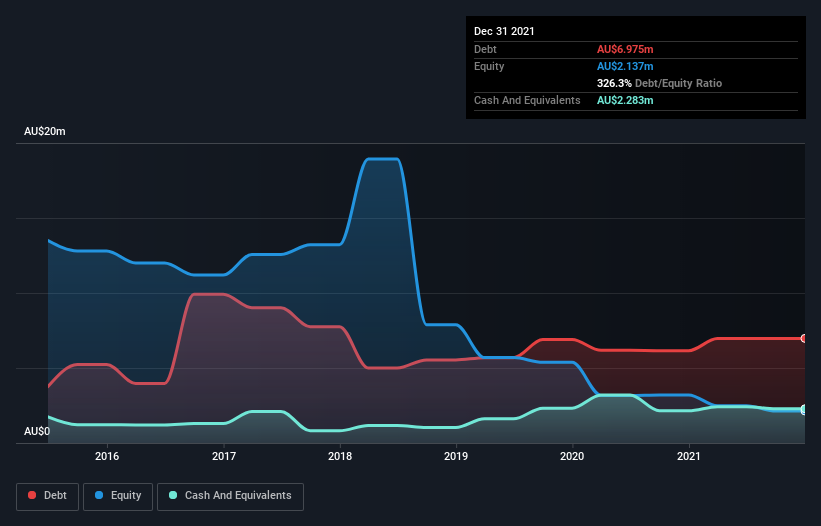Select the Cash end-point marker on chart
This screenshot has width=821, height=526.
point(804,409)
